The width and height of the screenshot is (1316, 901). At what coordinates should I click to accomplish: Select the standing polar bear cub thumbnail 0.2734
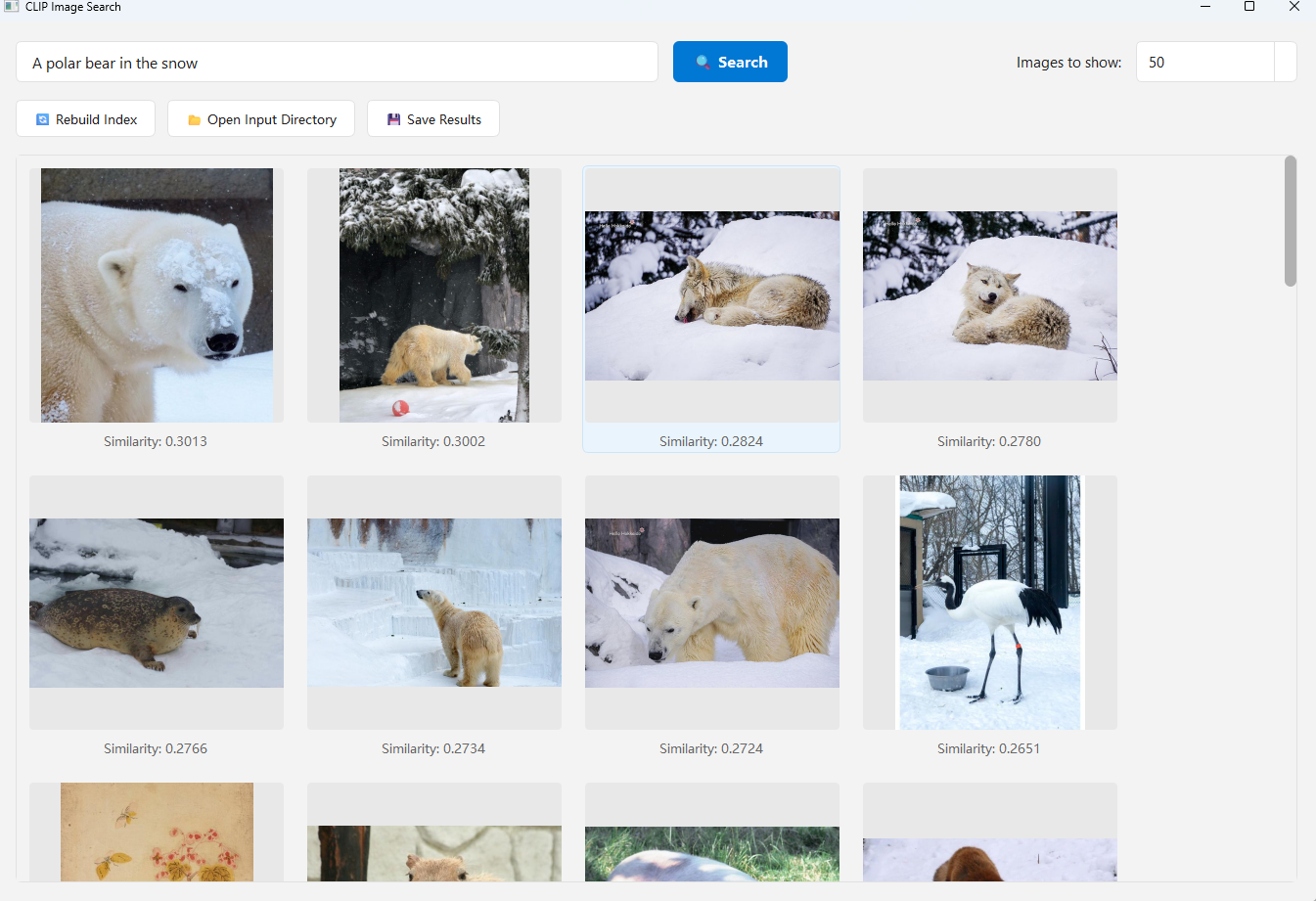(434, 603)
